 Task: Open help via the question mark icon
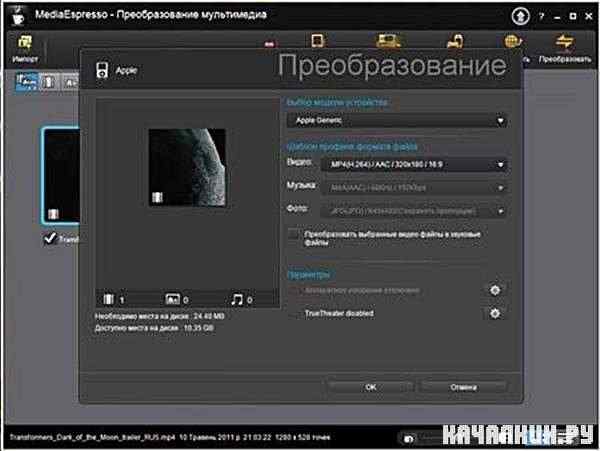(541, 16)
